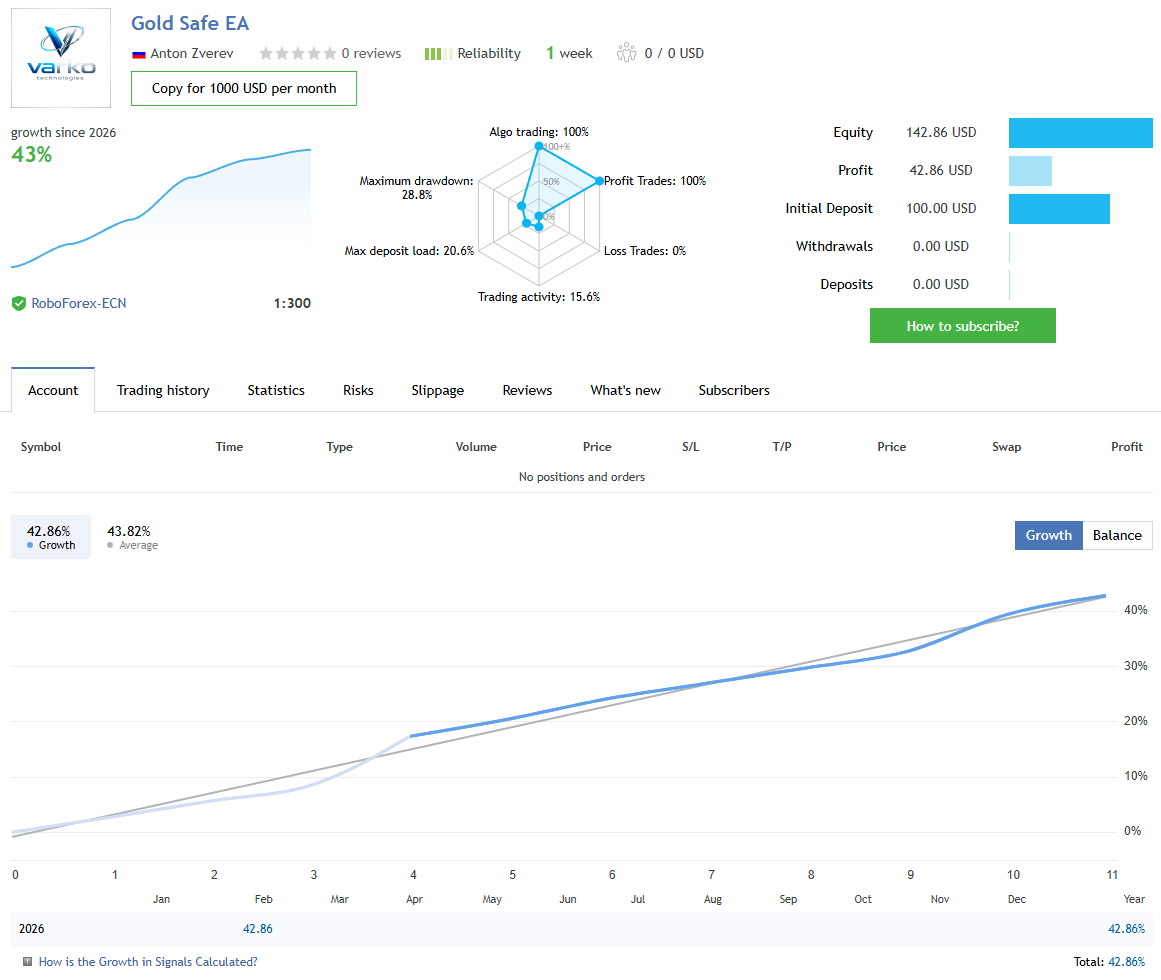This screenshot has width=1161, height=980.
Task: Click the How to subscribe button
Action: [962, 326]
